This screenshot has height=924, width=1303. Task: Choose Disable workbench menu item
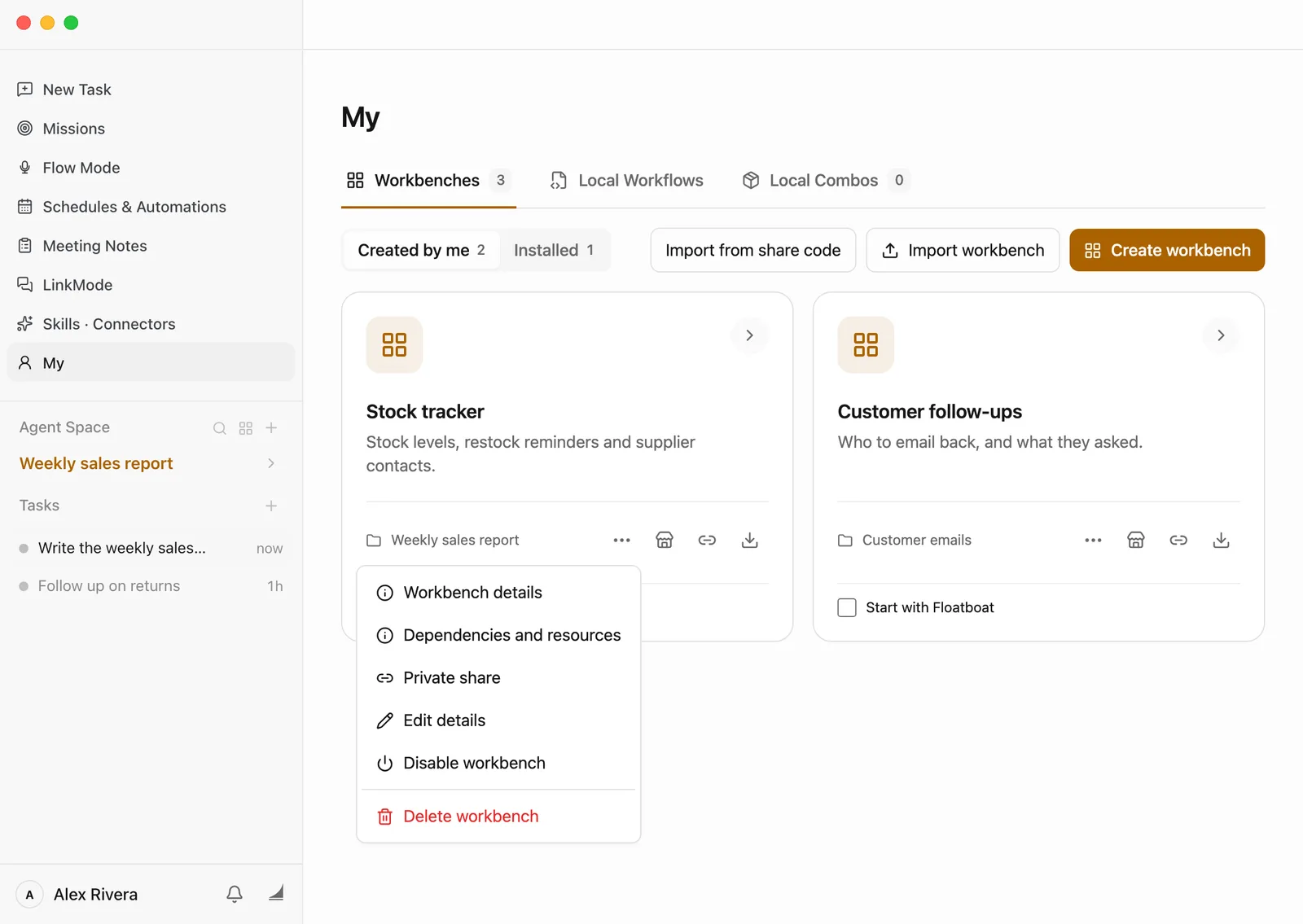(x=498, y=763)
